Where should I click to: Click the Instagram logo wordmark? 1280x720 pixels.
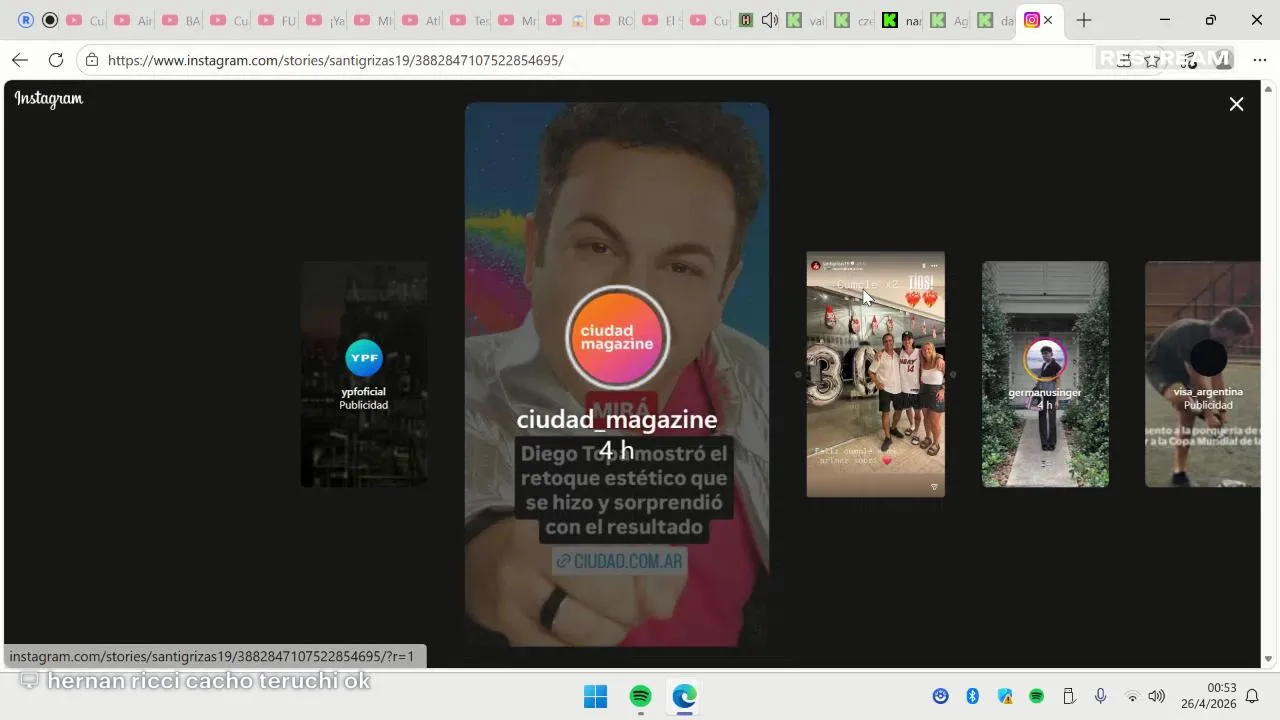click(48, 99)
